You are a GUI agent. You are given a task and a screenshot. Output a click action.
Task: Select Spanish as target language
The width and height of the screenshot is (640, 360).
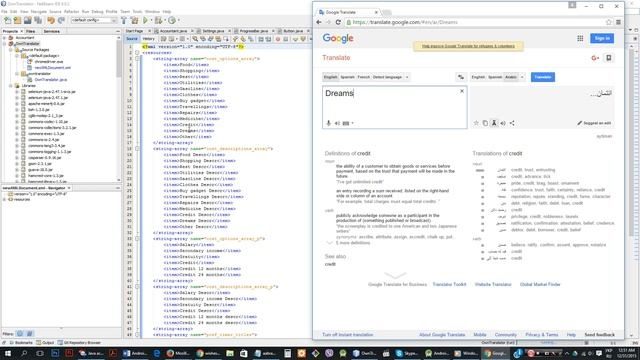tap(495, 77)
